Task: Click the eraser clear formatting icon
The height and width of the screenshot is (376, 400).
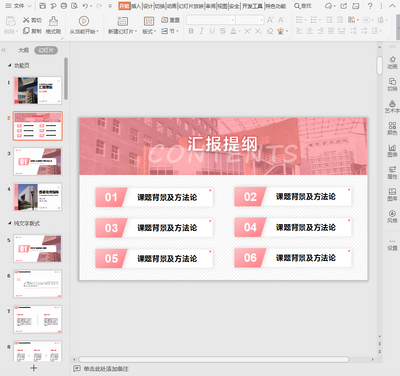Action: [270, 31]
